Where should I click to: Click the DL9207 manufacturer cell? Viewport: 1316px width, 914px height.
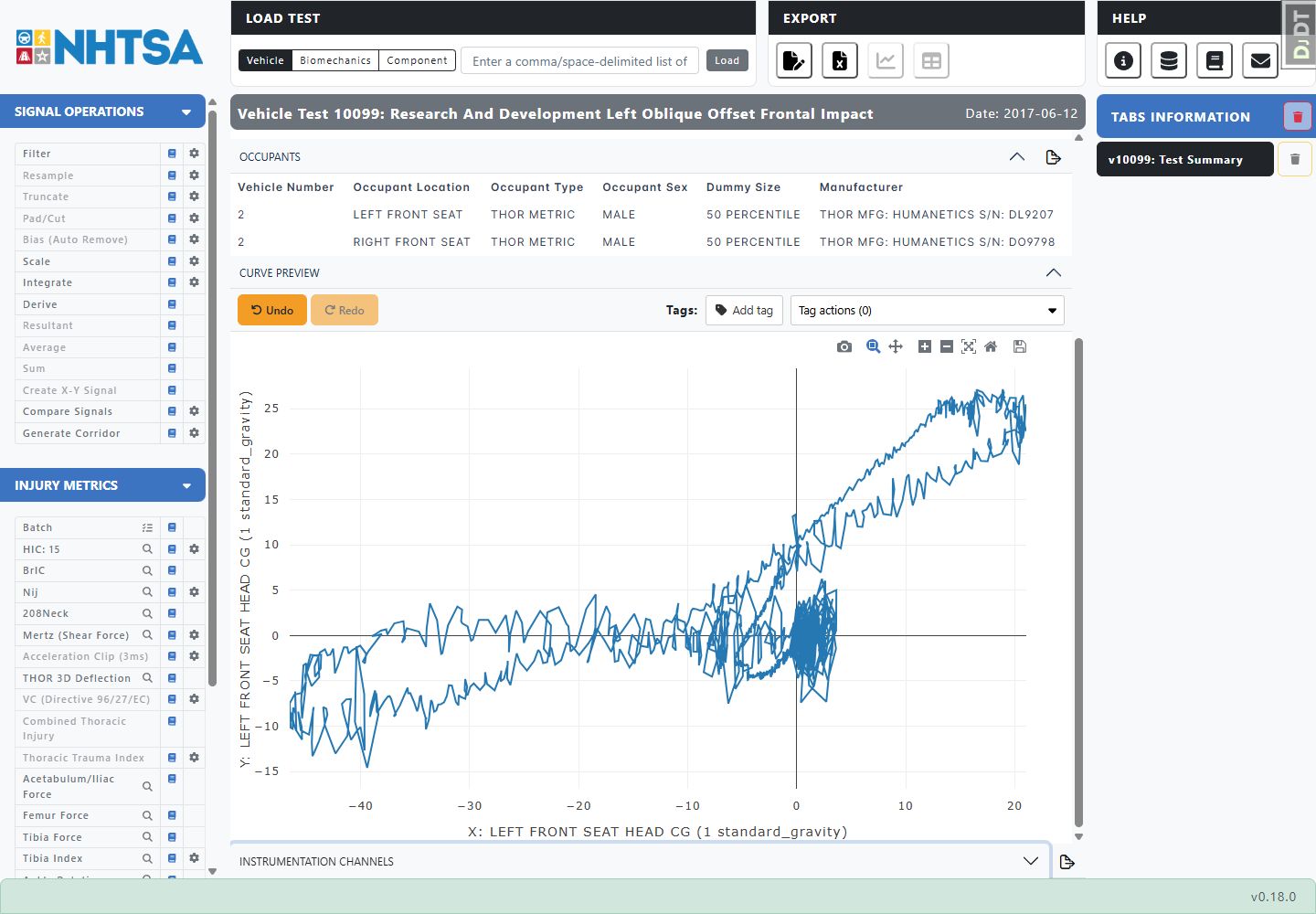coord(937,215)
